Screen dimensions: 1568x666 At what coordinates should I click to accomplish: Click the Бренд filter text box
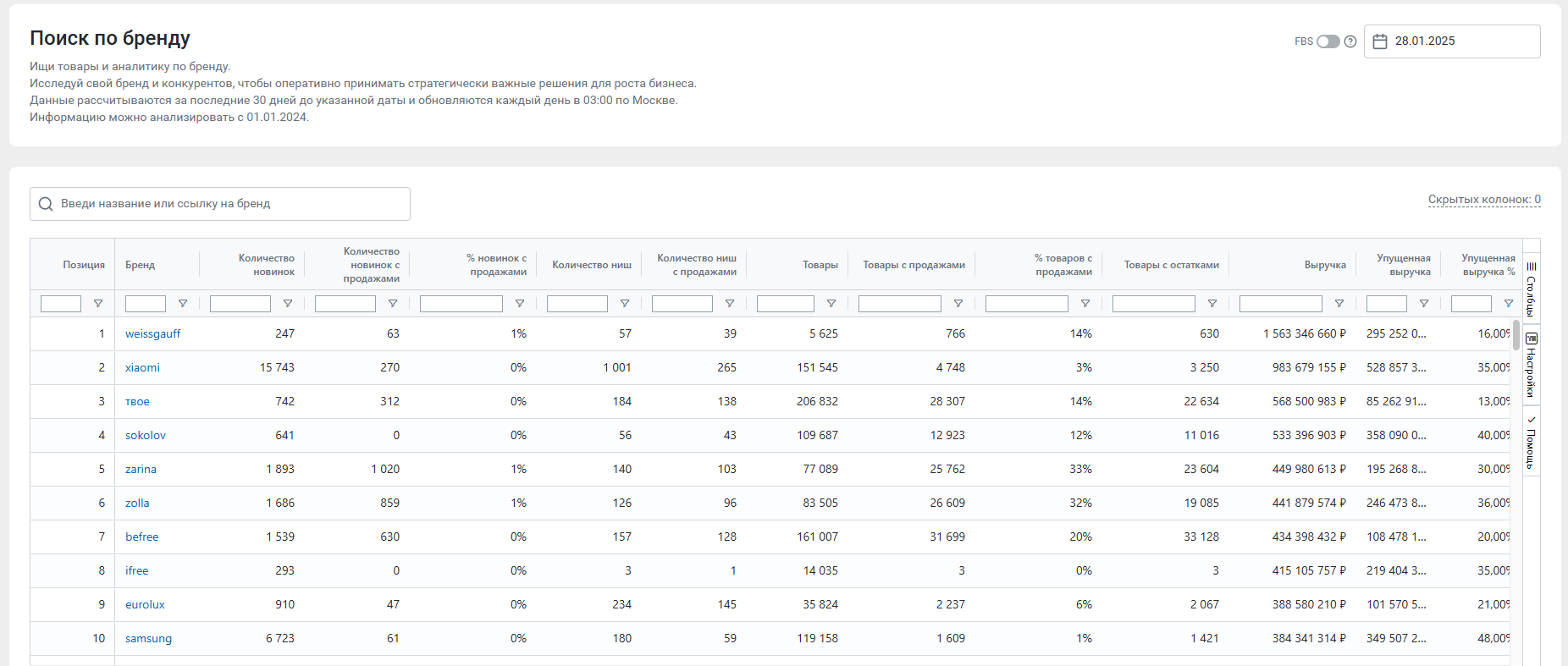tap(146, 304)
